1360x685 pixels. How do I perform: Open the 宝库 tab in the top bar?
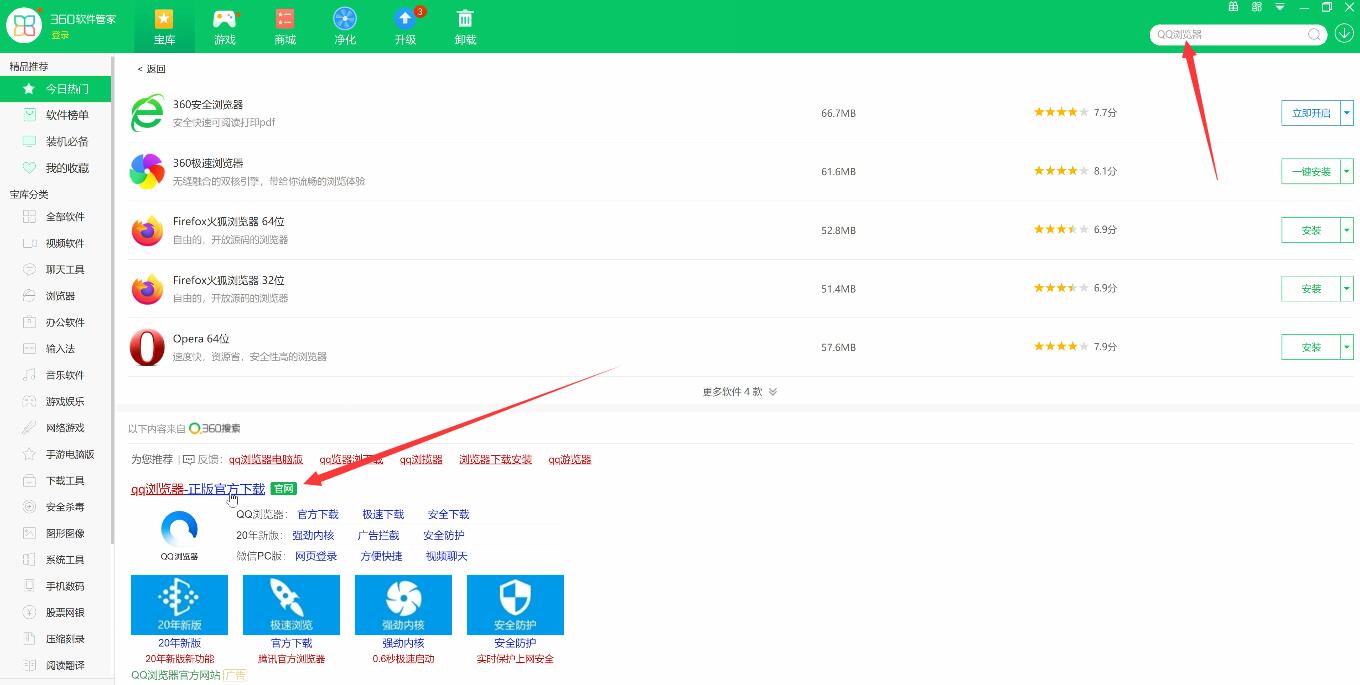tap(164, 26)
